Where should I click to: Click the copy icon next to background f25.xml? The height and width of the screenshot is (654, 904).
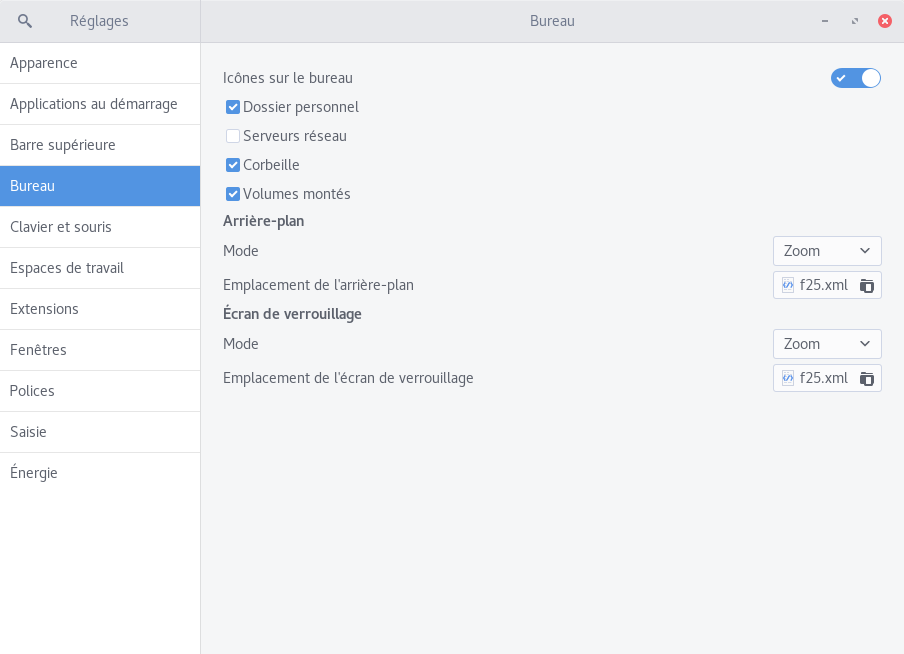coord(867,285)
